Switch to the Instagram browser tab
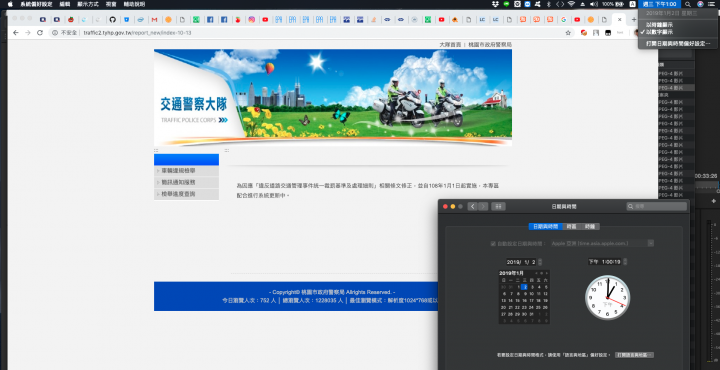The height and width of the screenshot is (370, 720). 252,20
